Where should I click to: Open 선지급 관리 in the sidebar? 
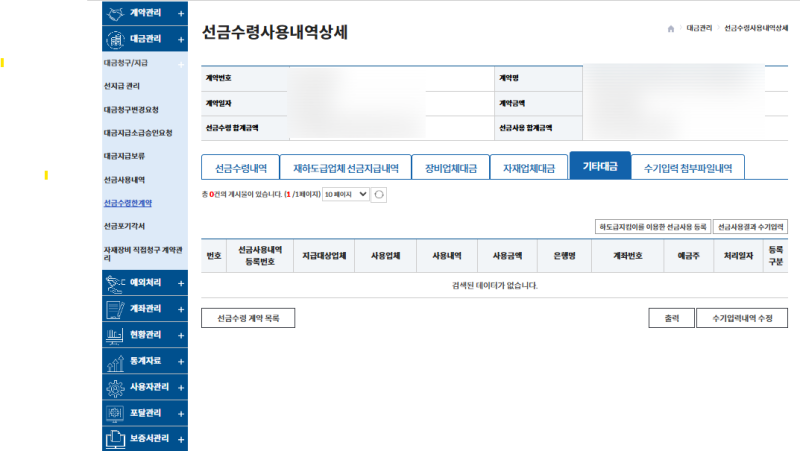[122, 86]
